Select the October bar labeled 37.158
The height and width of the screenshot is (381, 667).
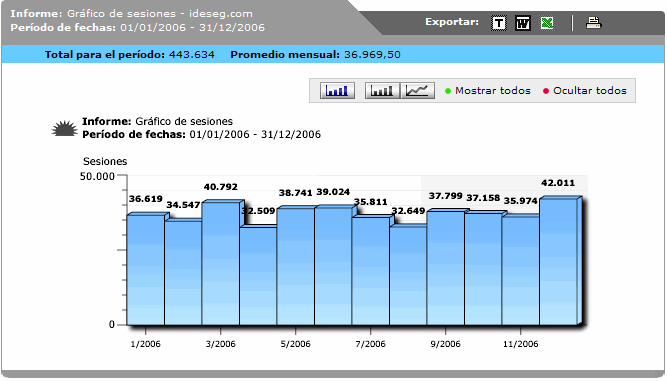[483, 269]
